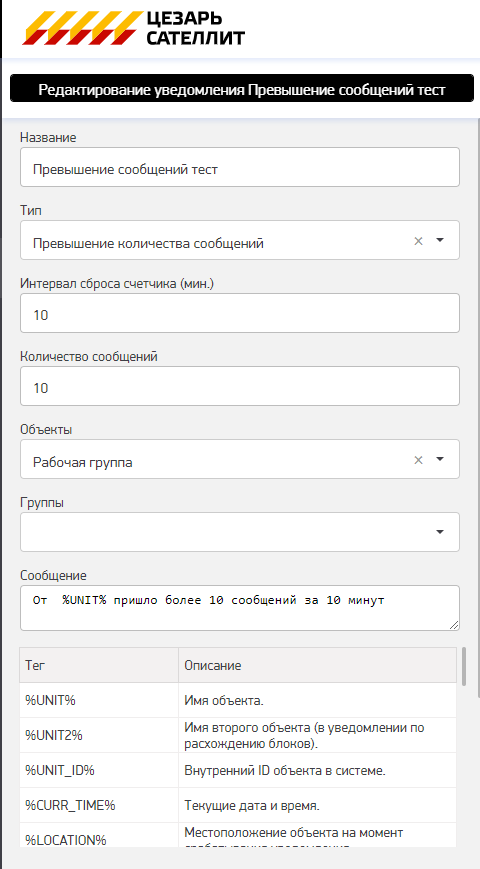Click the Тег column header

[99, 665]
